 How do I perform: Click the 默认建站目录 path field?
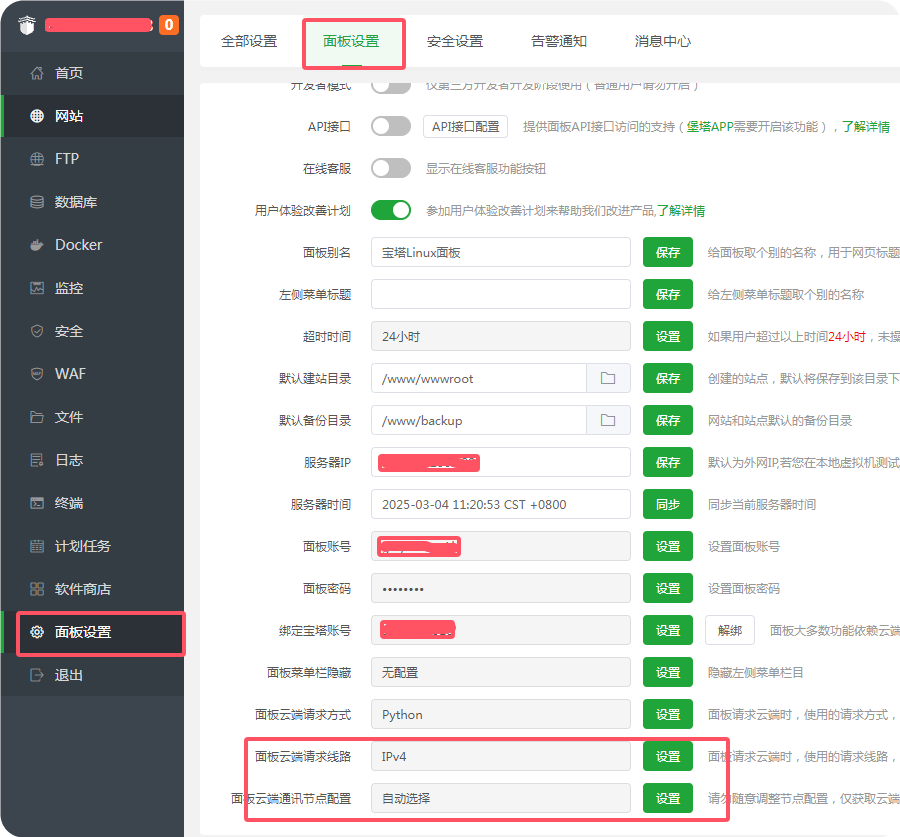tap(479, 378)
